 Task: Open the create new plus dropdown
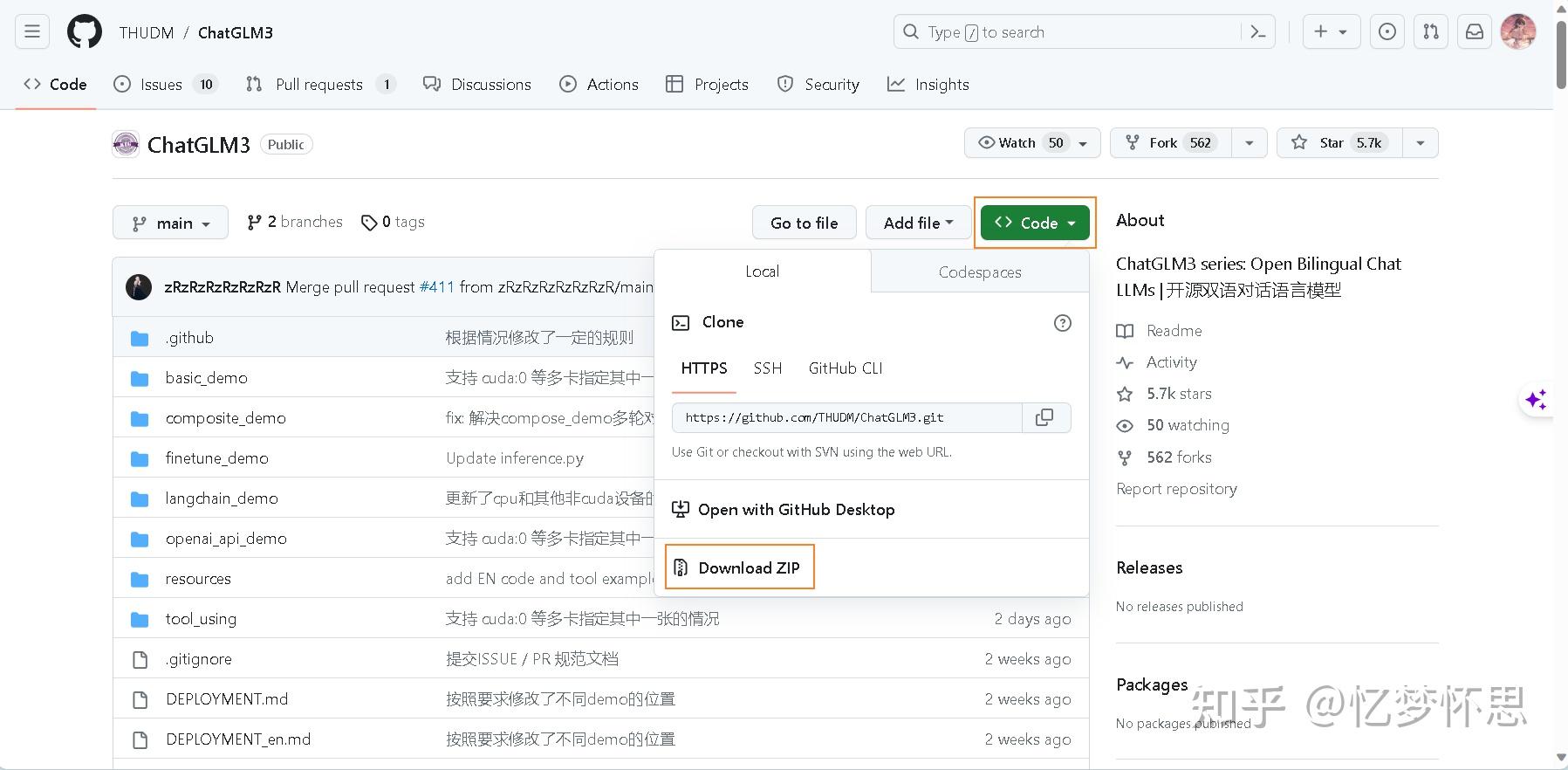click(x=1331, y=32)
